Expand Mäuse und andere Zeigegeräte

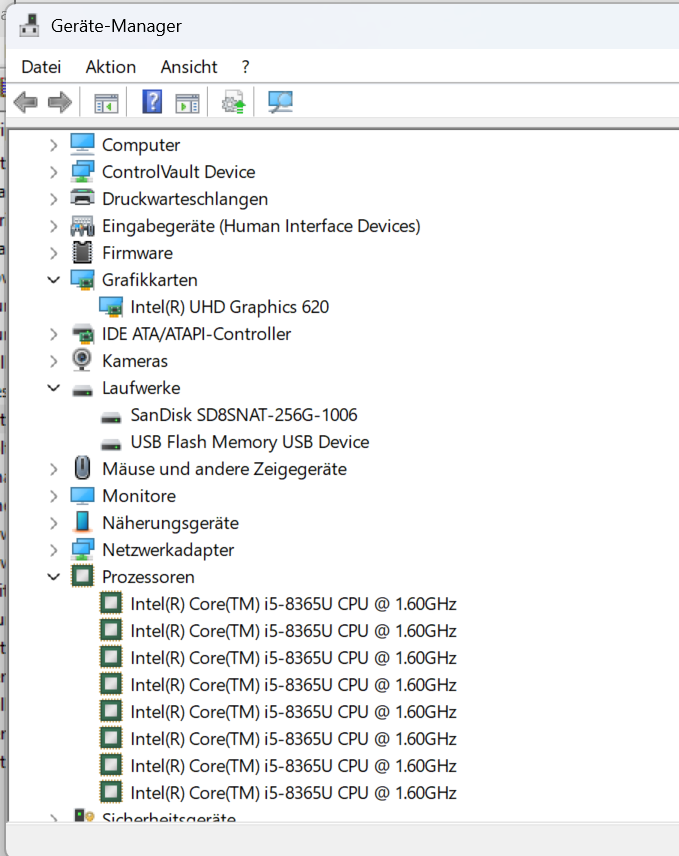coord(53,469)
